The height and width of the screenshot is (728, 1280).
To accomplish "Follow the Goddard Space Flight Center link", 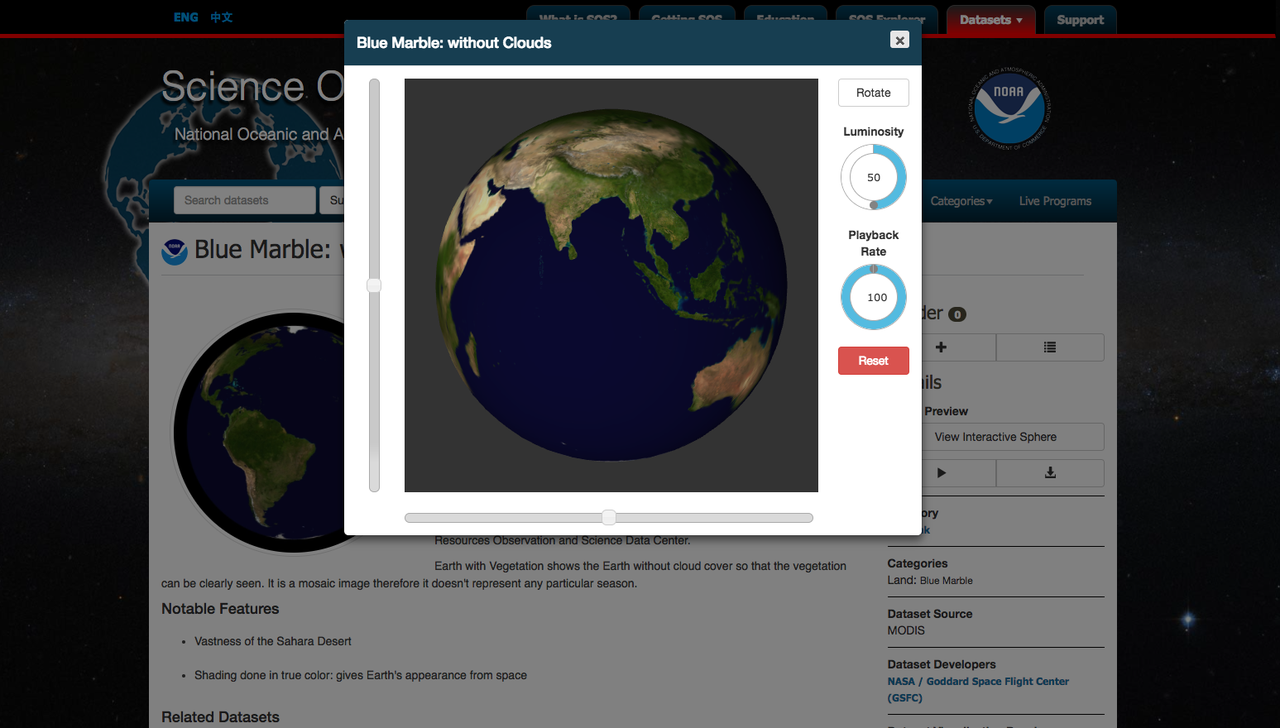I will point(977,680).
